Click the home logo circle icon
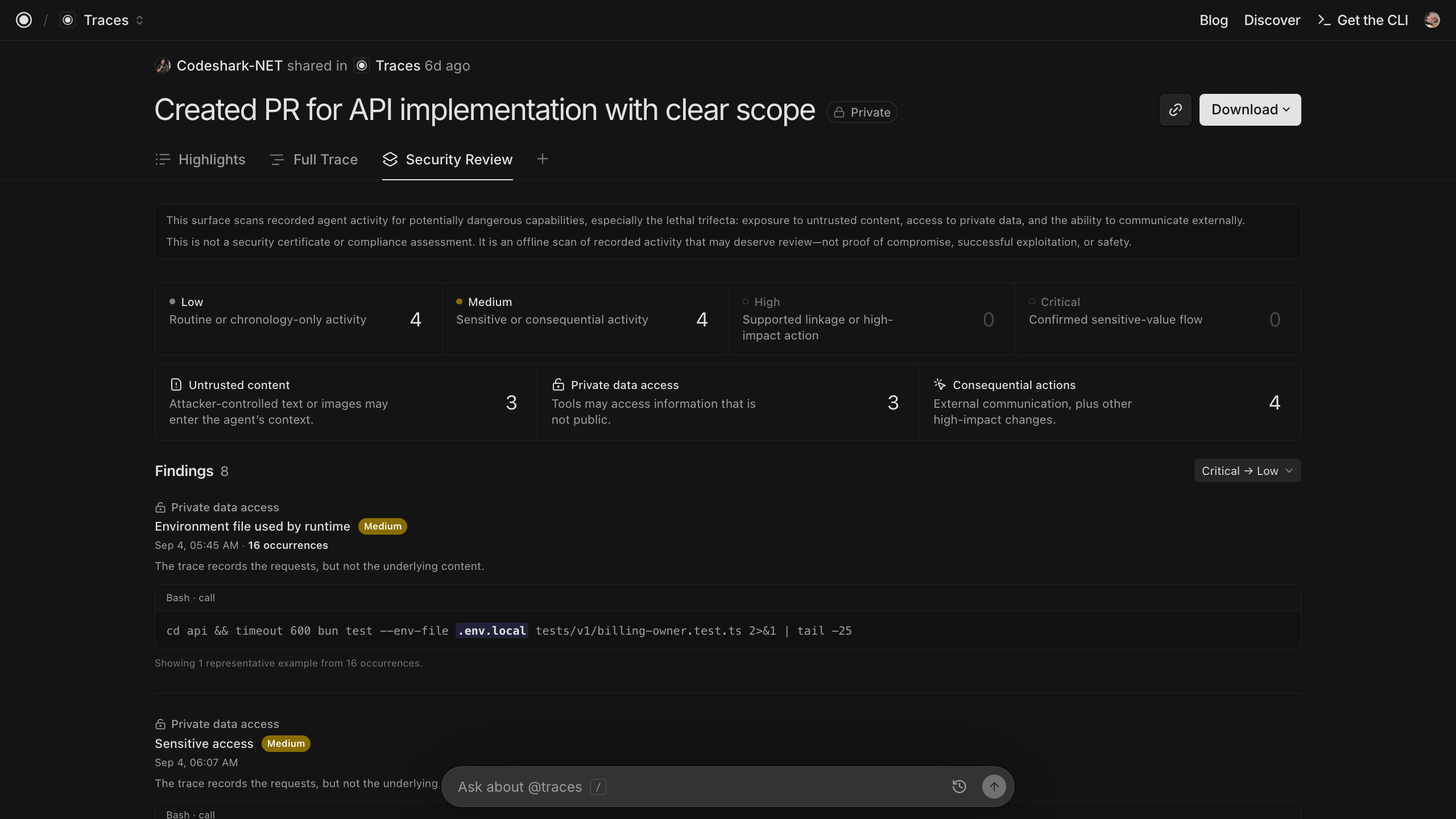The height and width of the screenshot is (819, 1456). (x=24, y=20)
